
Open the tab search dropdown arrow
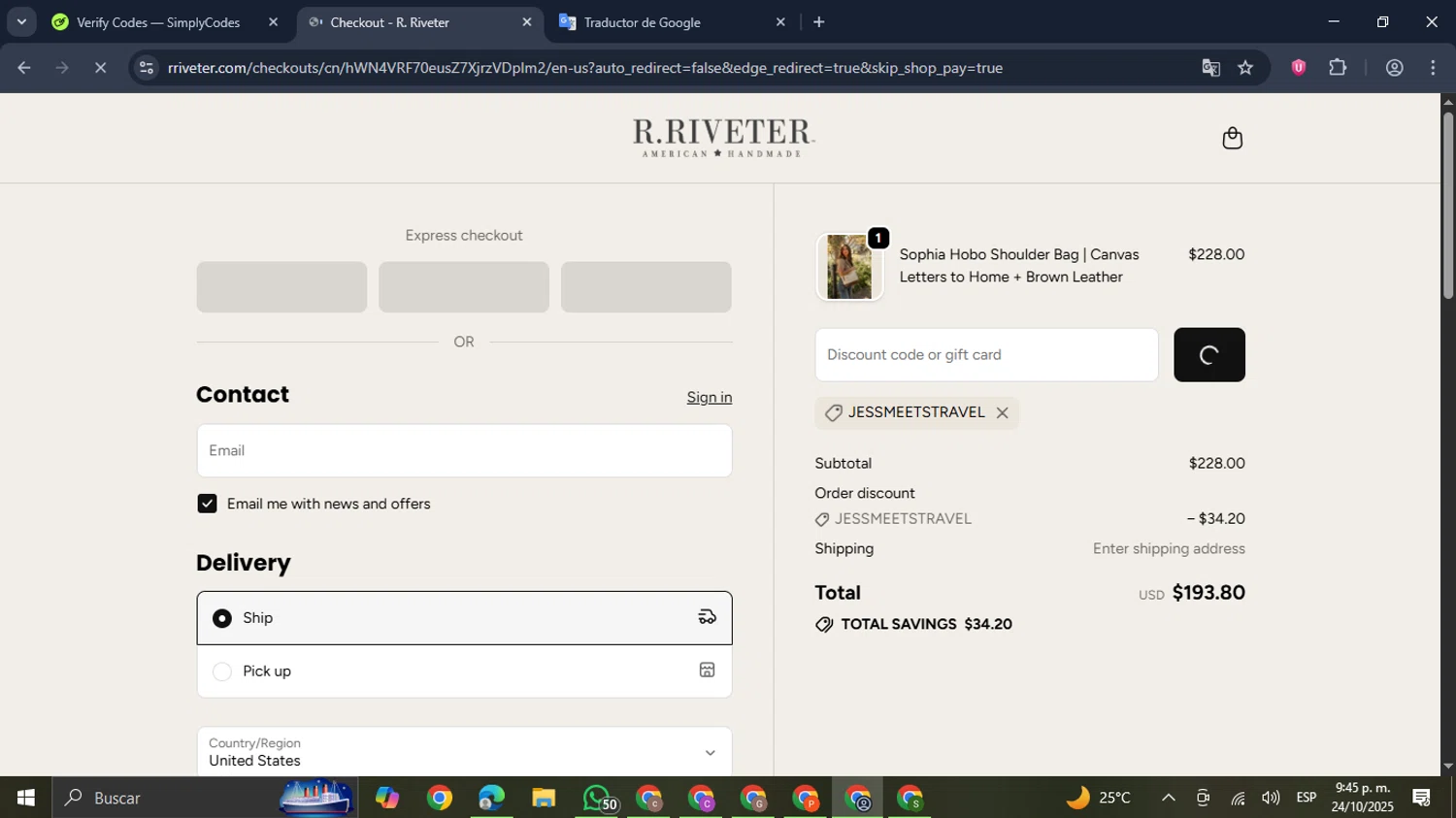(x=21, y=21)
